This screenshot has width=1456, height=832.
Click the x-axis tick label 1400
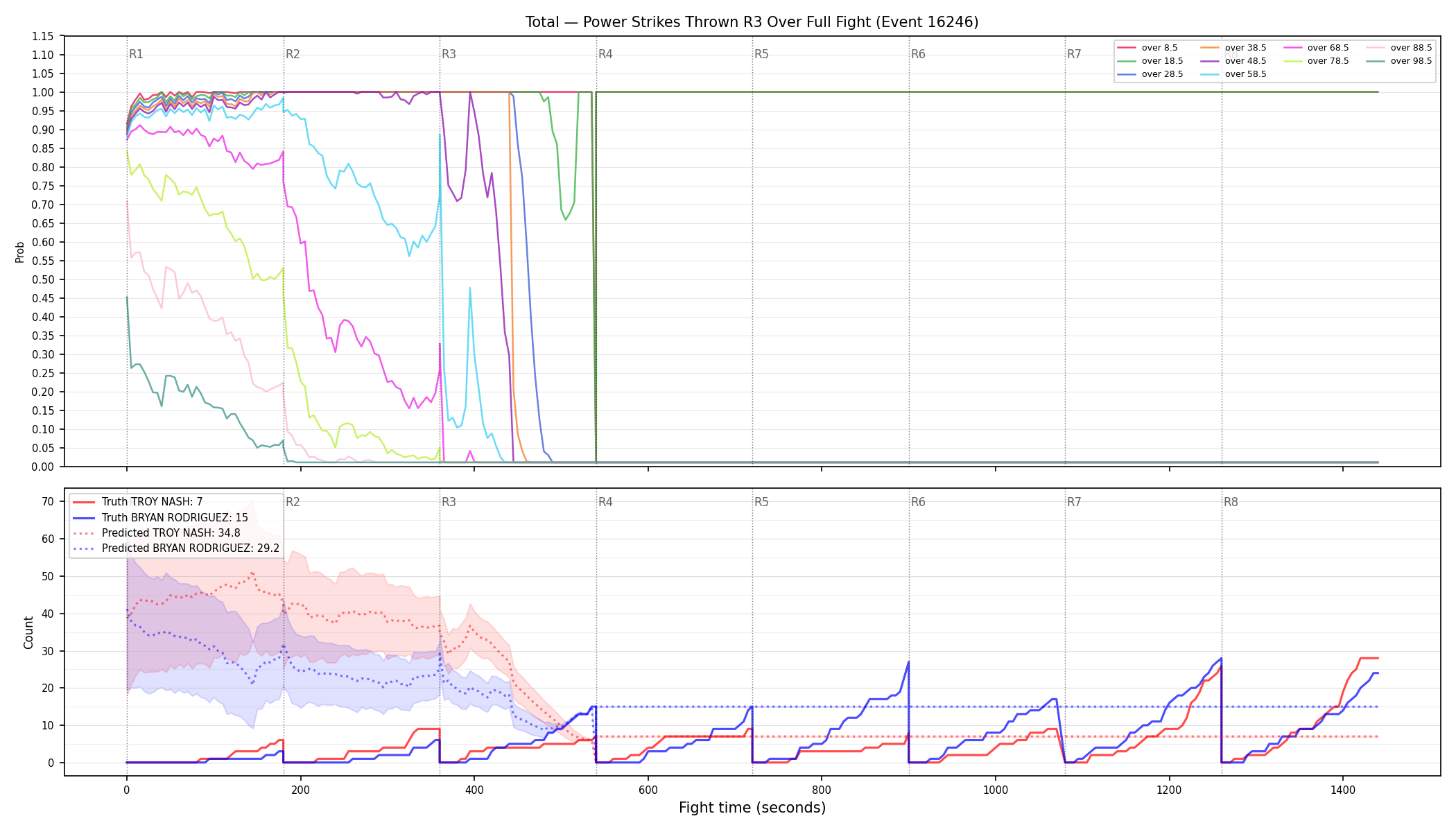point(1343,790)
